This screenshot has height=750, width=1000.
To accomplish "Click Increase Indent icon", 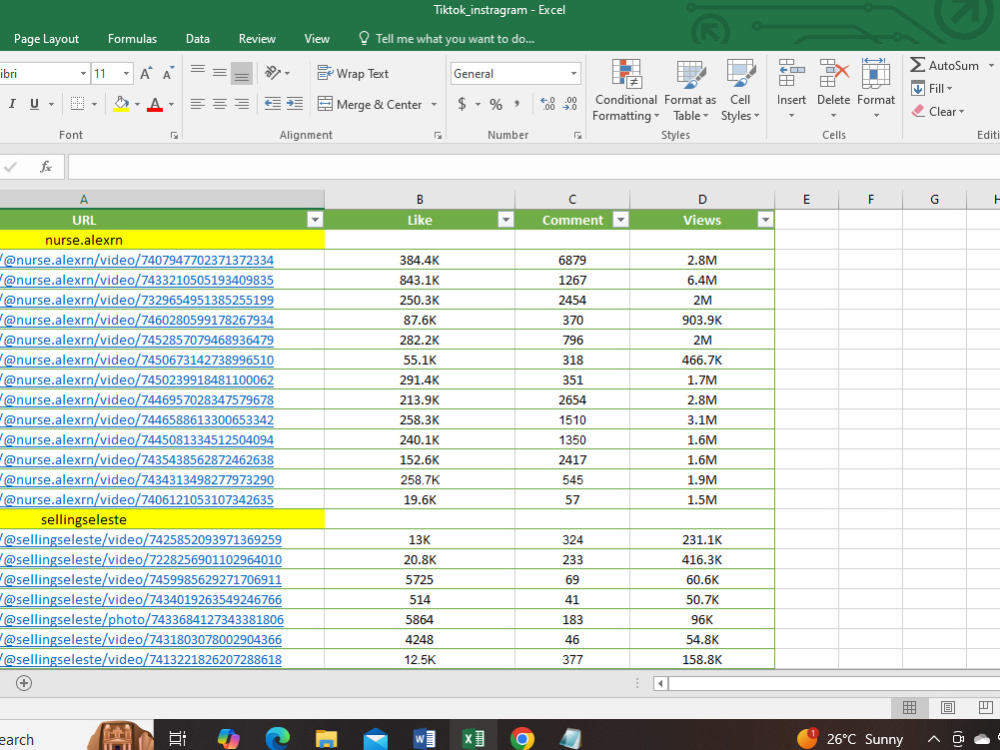I will click(x=295, y=104).
